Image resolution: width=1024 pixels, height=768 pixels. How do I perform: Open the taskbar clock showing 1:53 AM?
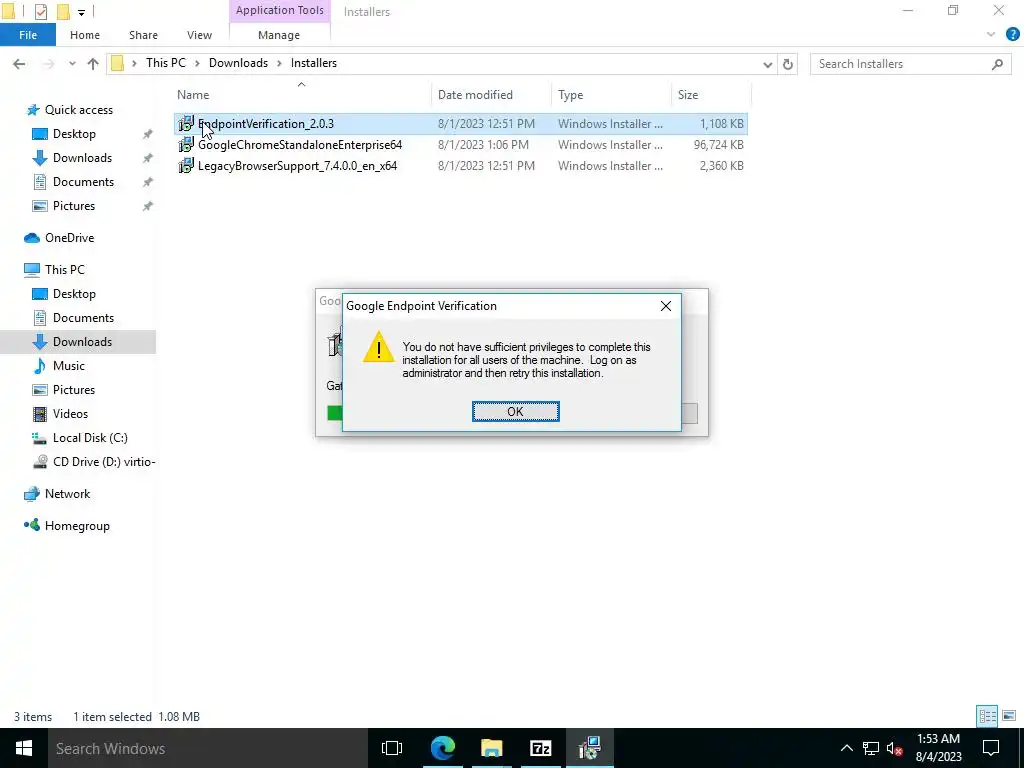point(938,748)
